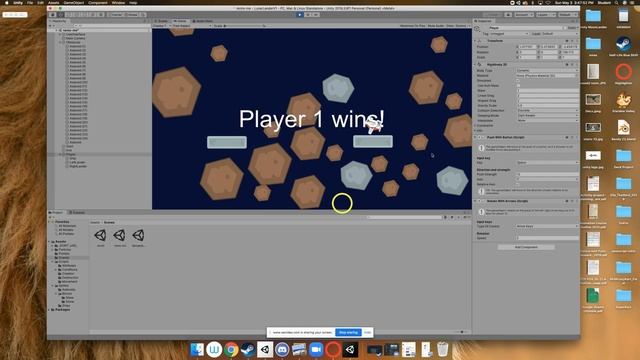Open the Collision Detection dropdown

(547, 111)
